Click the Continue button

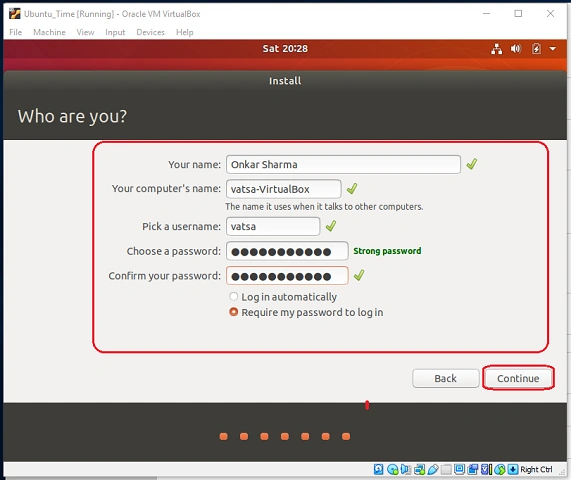518,378
